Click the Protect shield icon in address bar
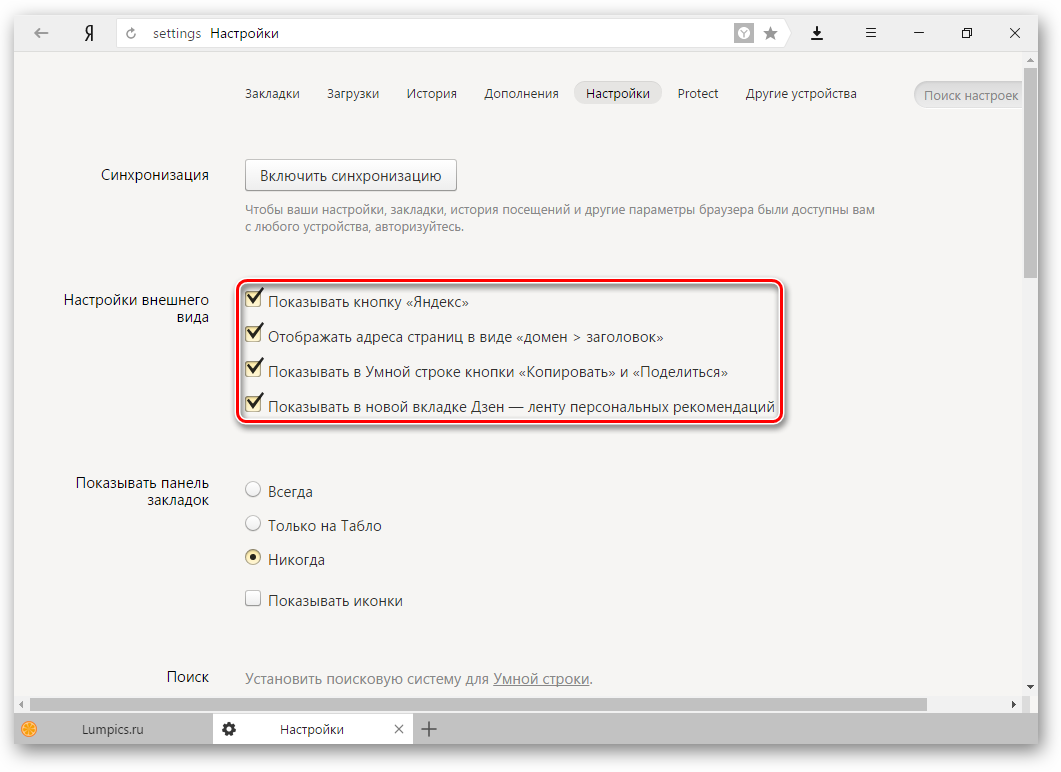Image resolution: width=1061 pixels, height=772 pixels. point(744,34)
